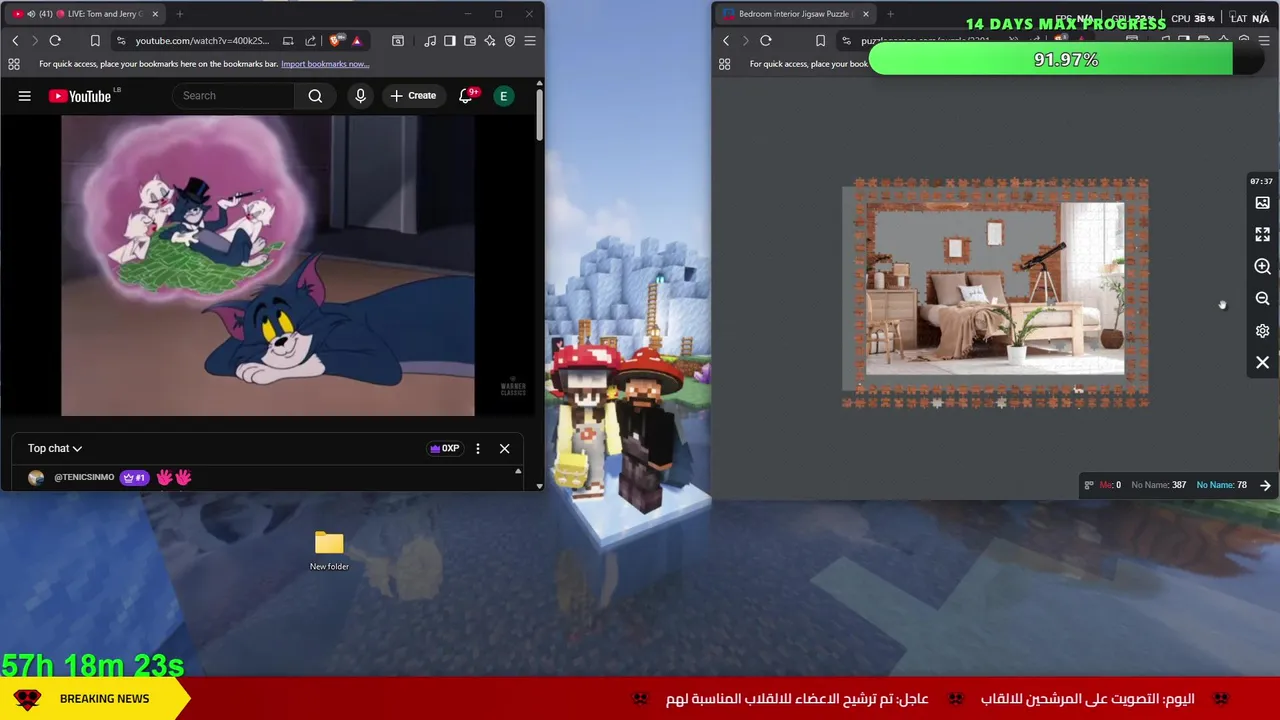Click the @TENICSINMO chat username
Viewport: 1280px width, 720px height.
pos(84,478)
